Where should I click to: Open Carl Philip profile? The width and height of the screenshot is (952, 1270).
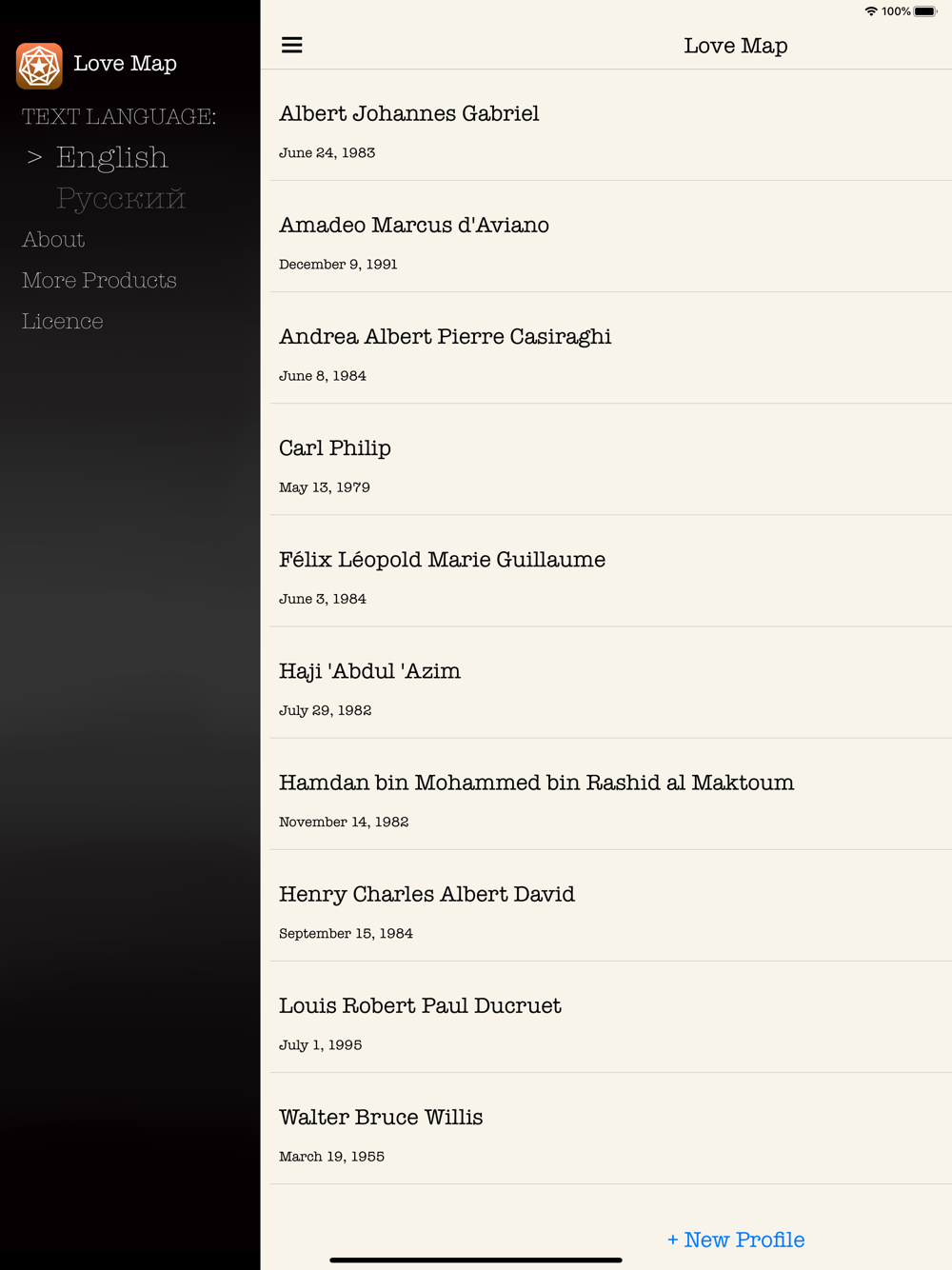coord(610,459)
